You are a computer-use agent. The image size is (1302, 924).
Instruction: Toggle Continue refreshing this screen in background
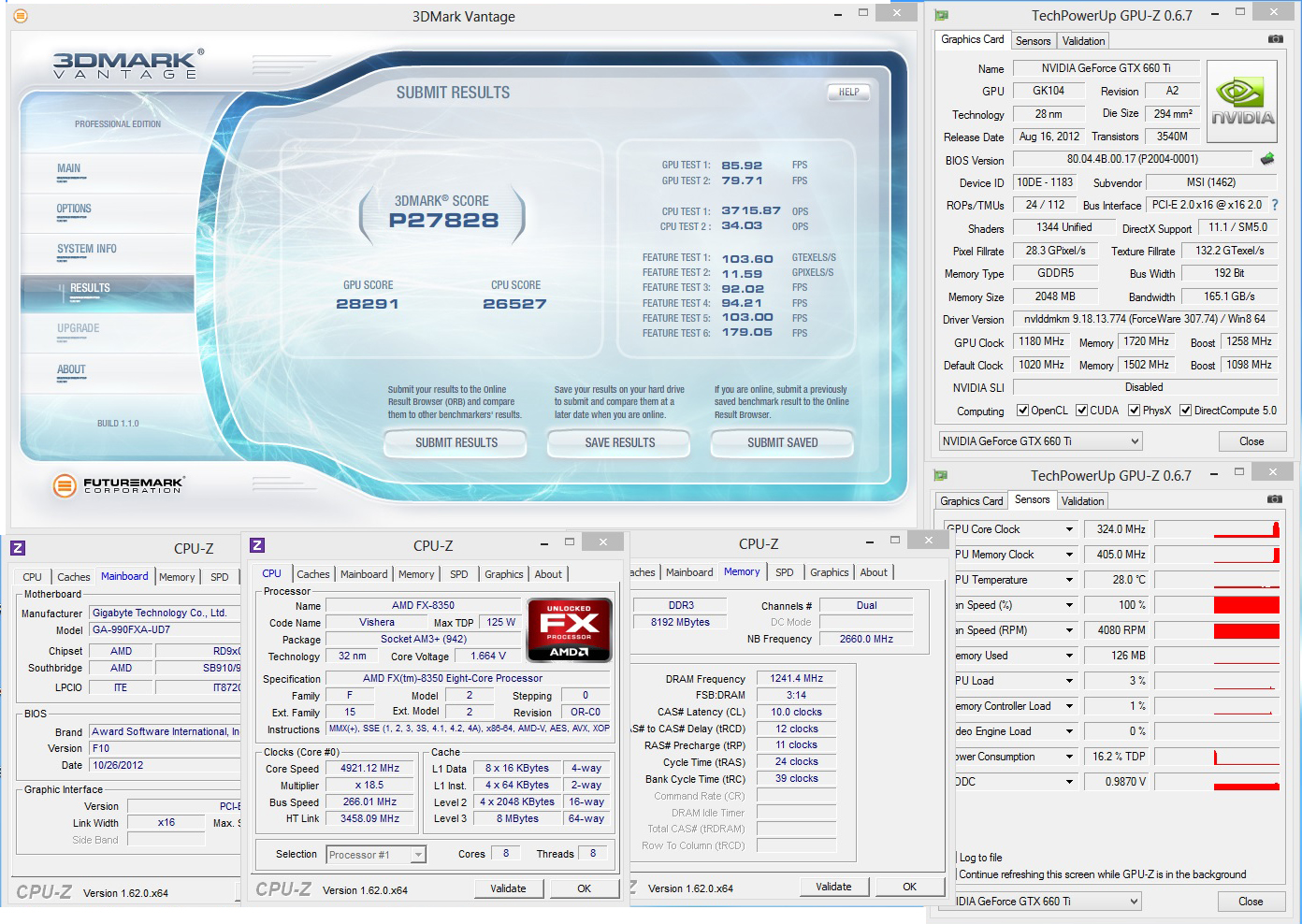pyautogui.click(x=1101, y=874)
